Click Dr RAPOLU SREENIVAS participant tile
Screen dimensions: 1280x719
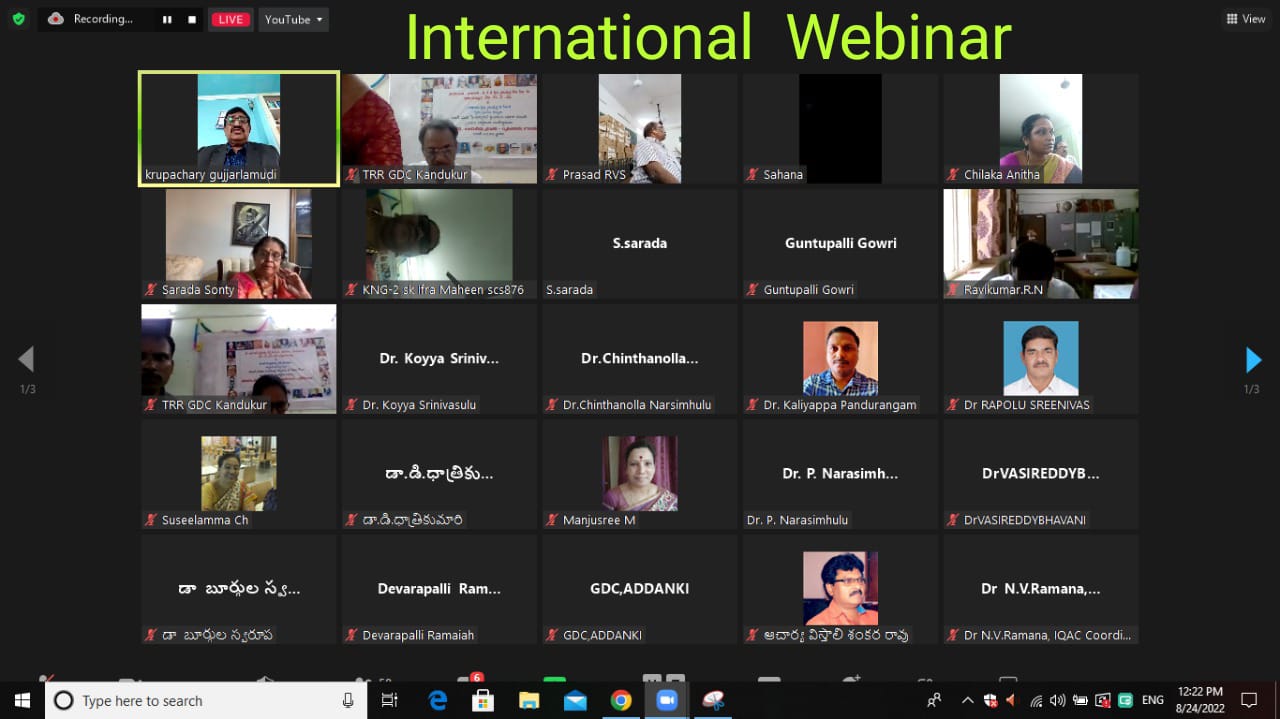[1040, 358]
